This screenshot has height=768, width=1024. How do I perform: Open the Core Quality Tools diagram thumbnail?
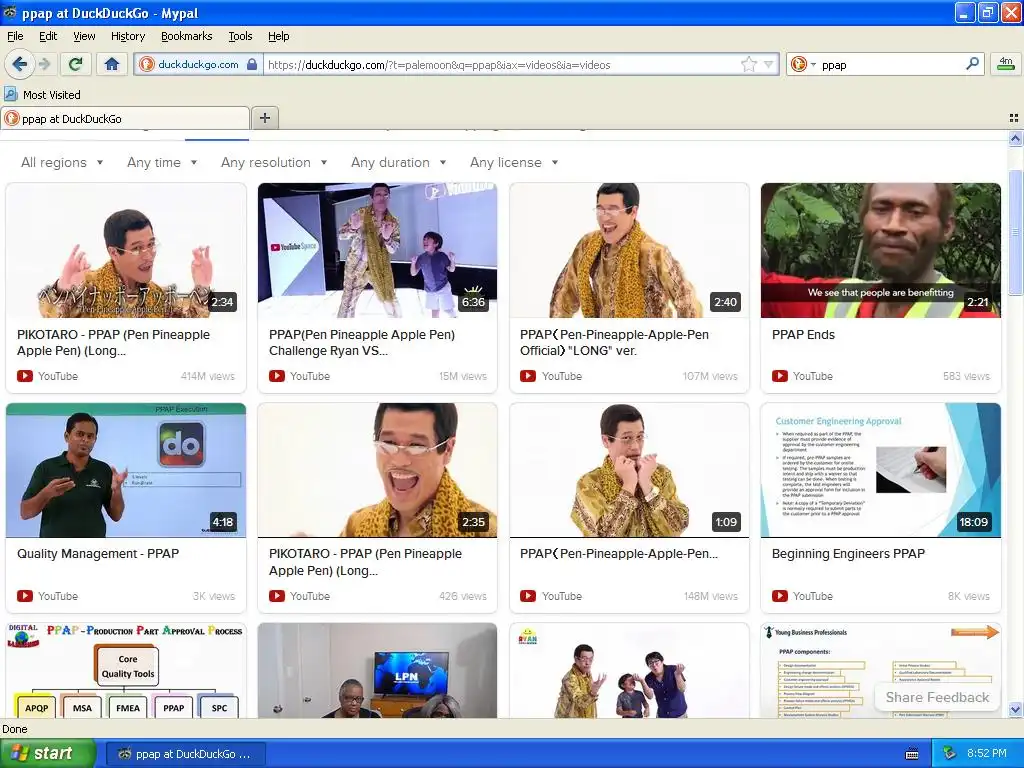[126, 671]
